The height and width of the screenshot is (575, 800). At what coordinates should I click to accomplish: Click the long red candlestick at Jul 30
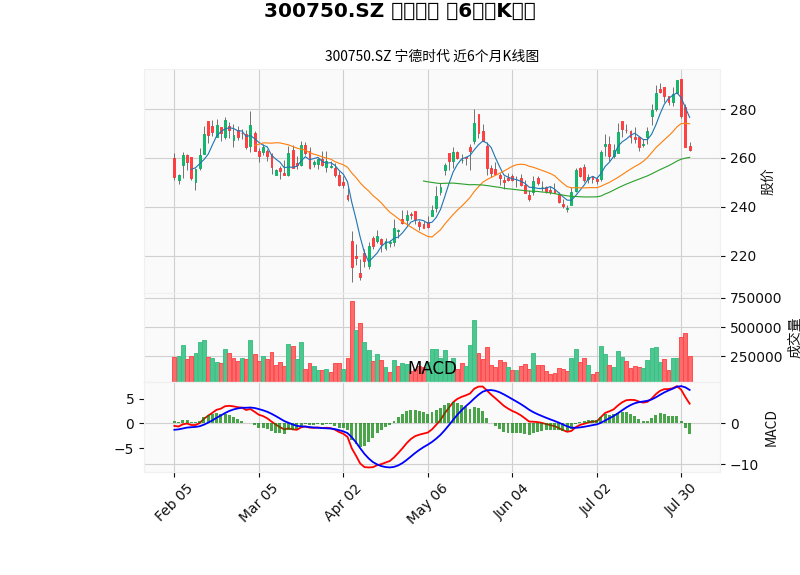click(681, 98)
